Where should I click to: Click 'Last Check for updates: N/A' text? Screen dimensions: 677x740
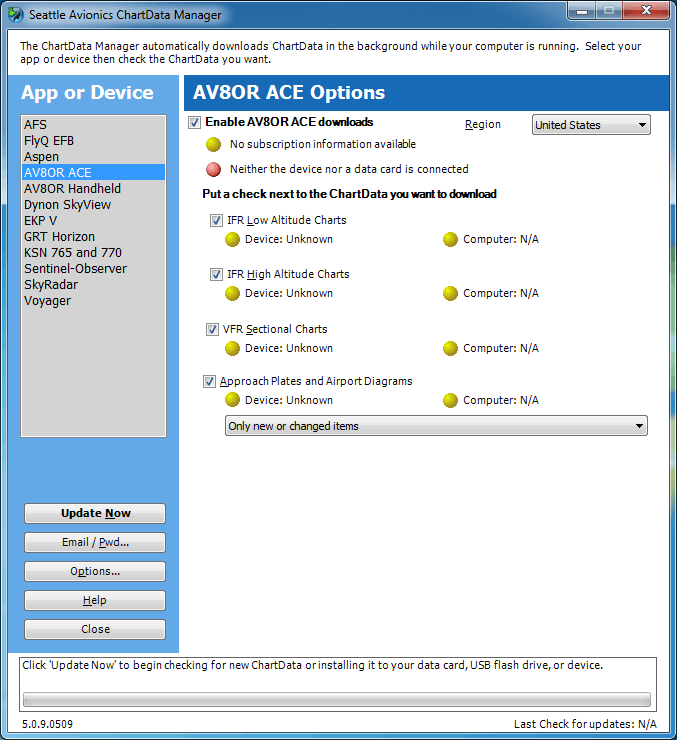click(585, 724)
